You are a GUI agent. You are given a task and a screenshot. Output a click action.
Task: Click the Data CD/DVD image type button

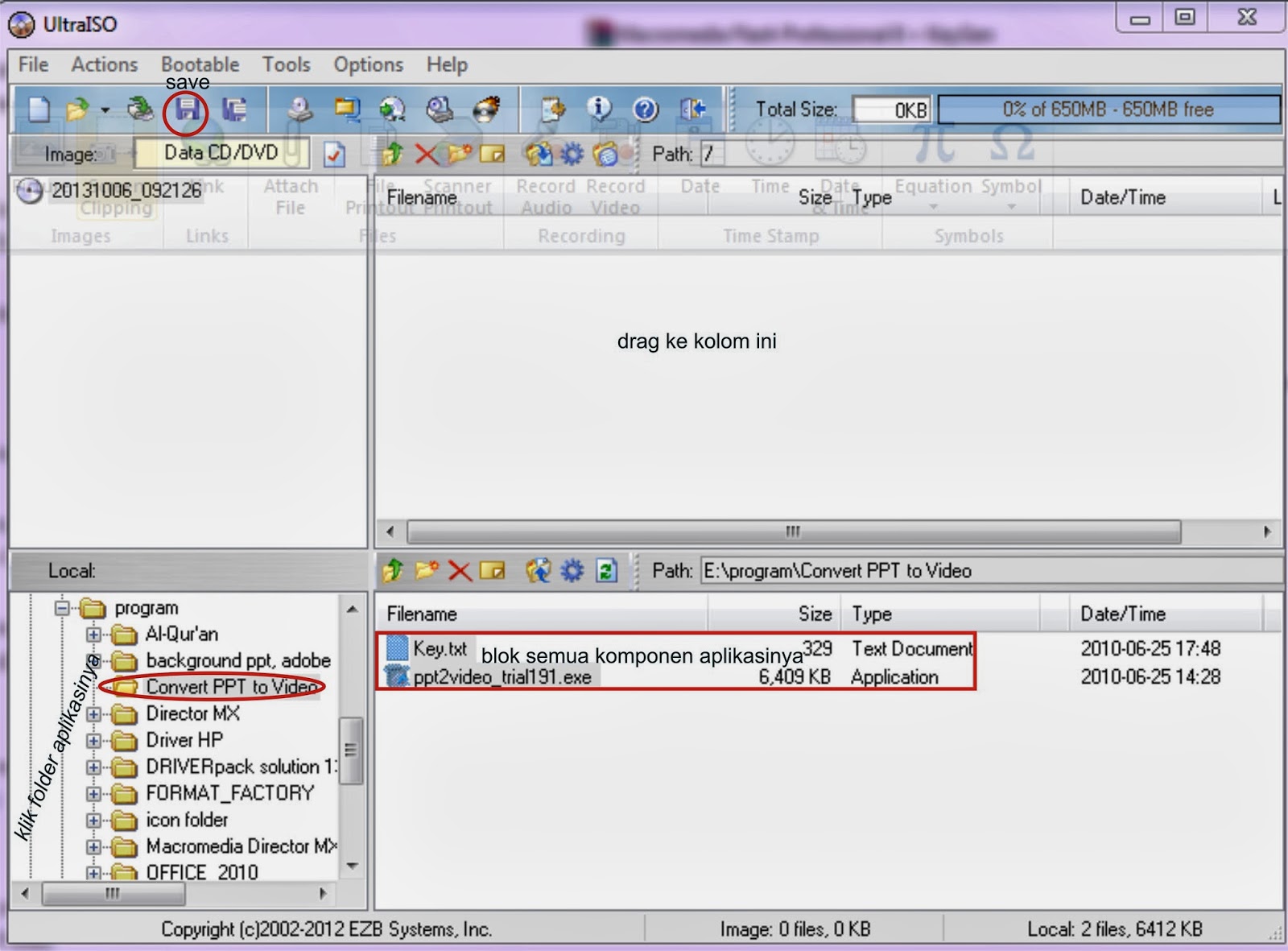pos(221,153)
